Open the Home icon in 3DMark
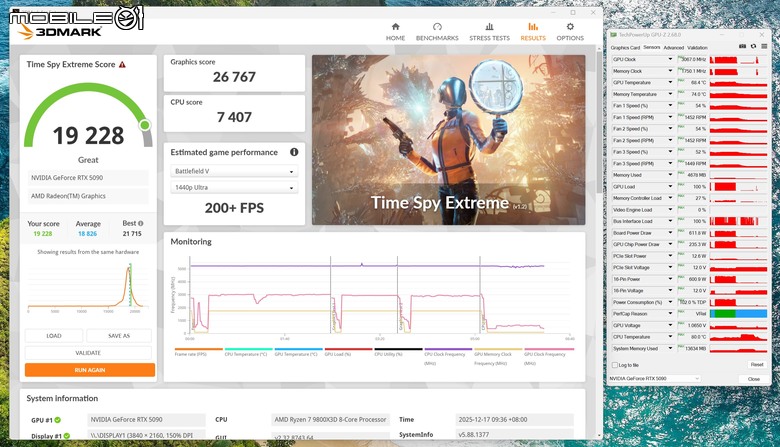Screen dimensions: 780x447 pyautogui.click(x=395, y=27)
